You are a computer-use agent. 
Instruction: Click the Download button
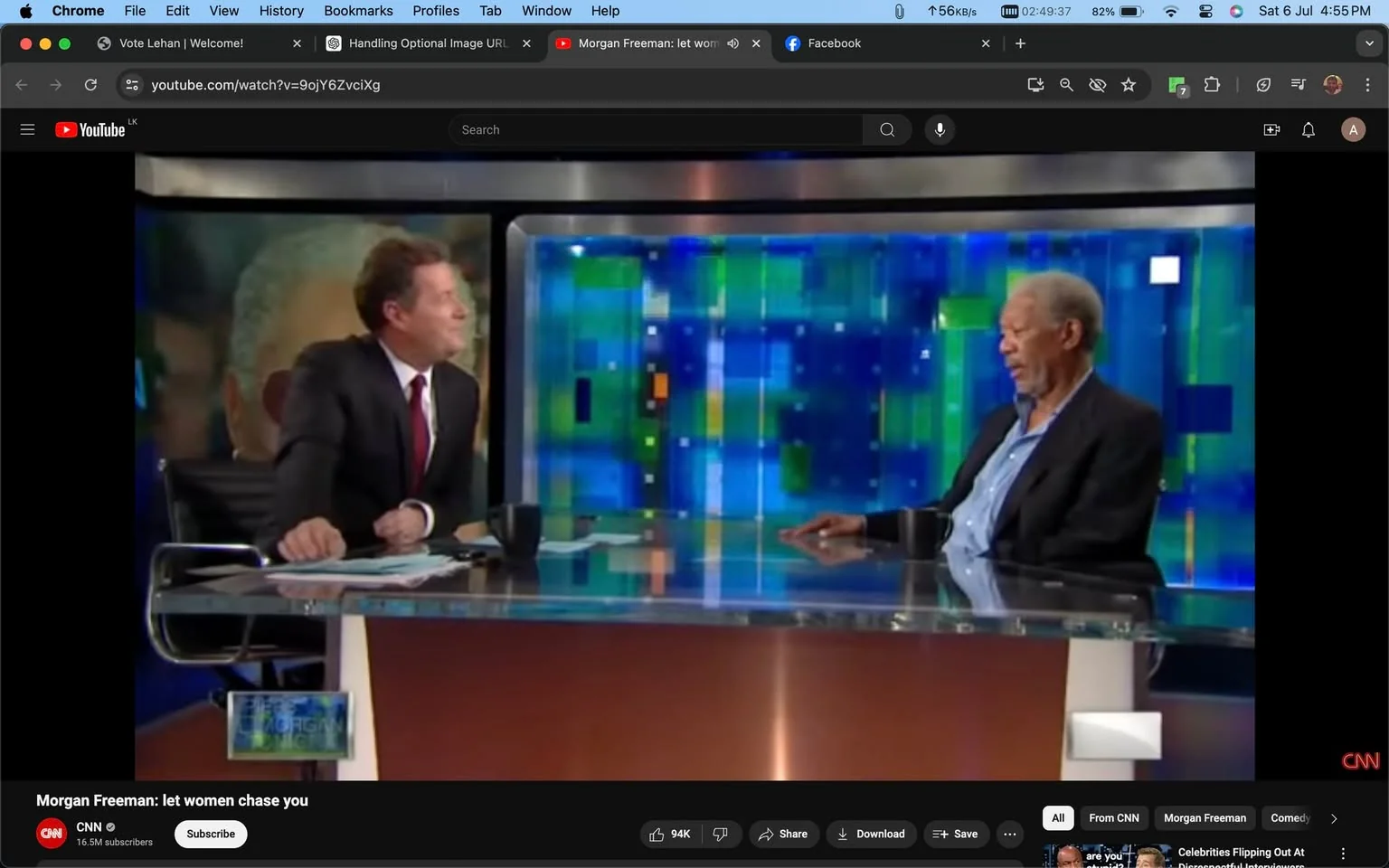click(x=871, y=834)
